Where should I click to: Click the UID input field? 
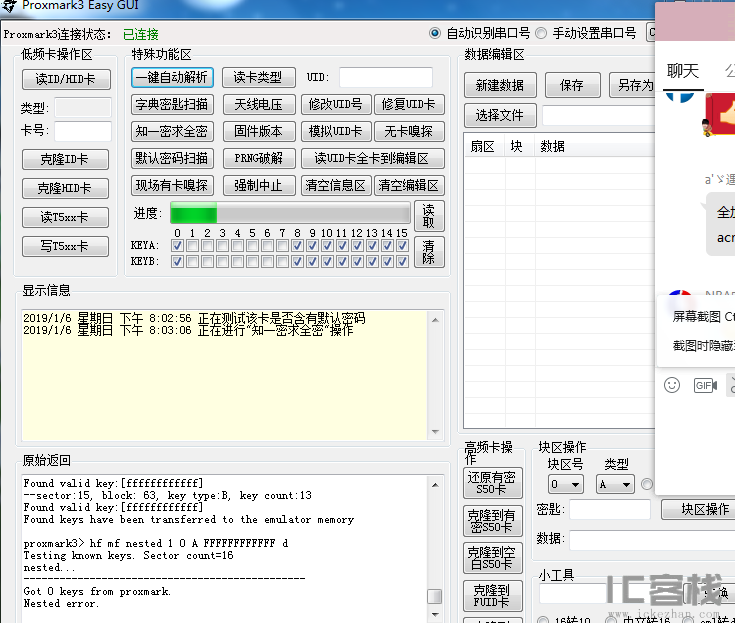coord(385,77)
